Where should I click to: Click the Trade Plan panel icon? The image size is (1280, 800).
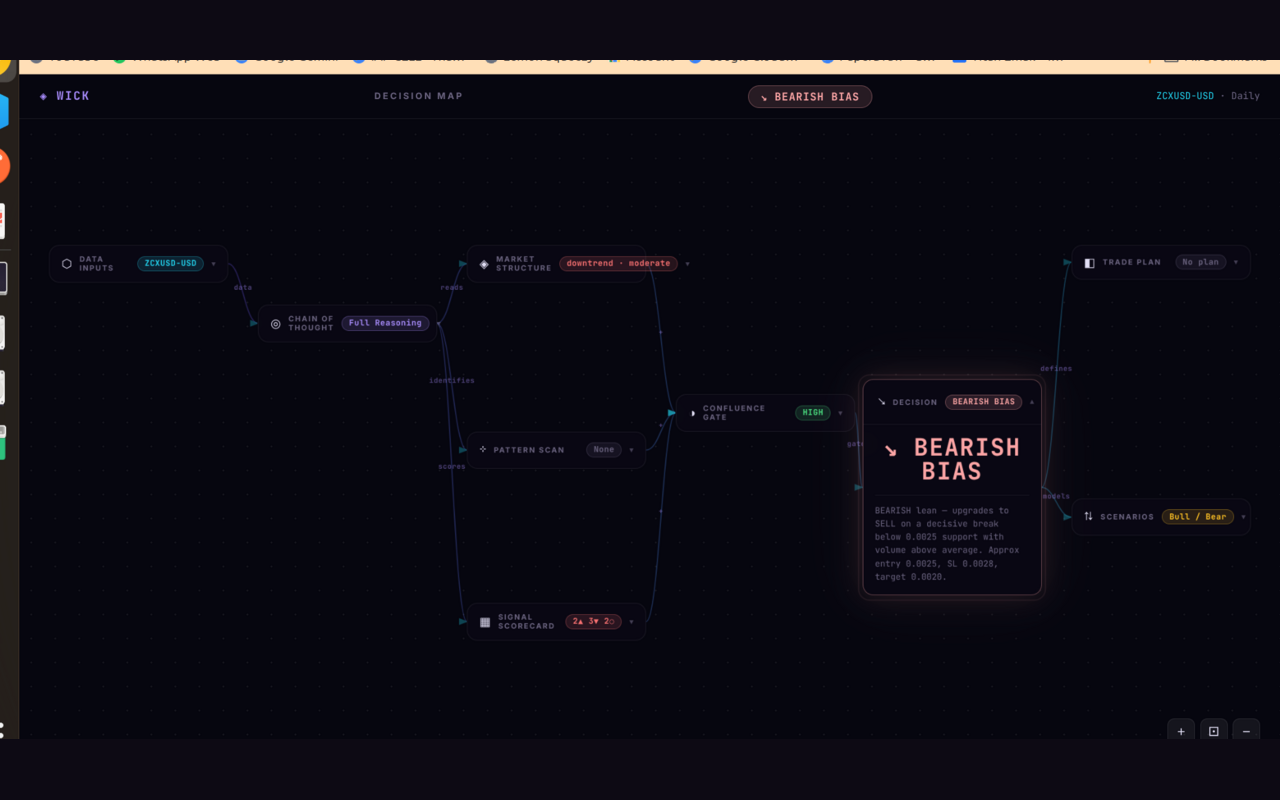[x=1090, y=263]
